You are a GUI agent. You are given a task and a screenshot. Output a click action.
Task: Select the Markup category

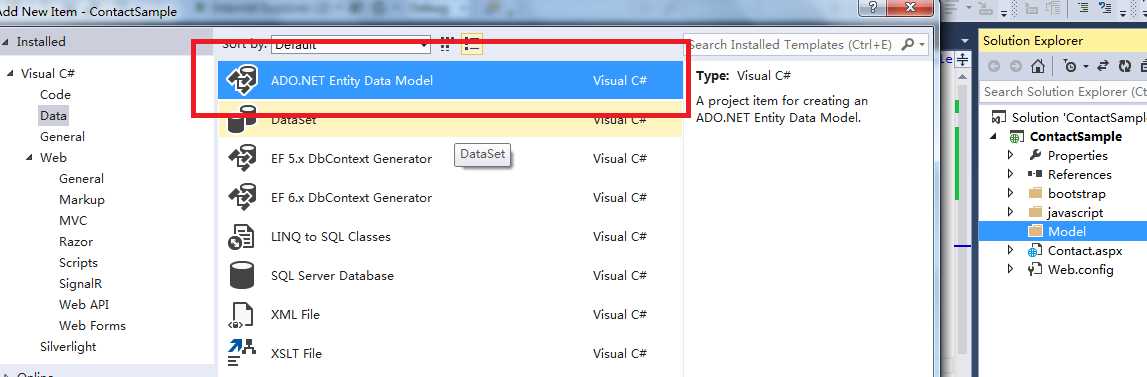click(x=82, y=199)
